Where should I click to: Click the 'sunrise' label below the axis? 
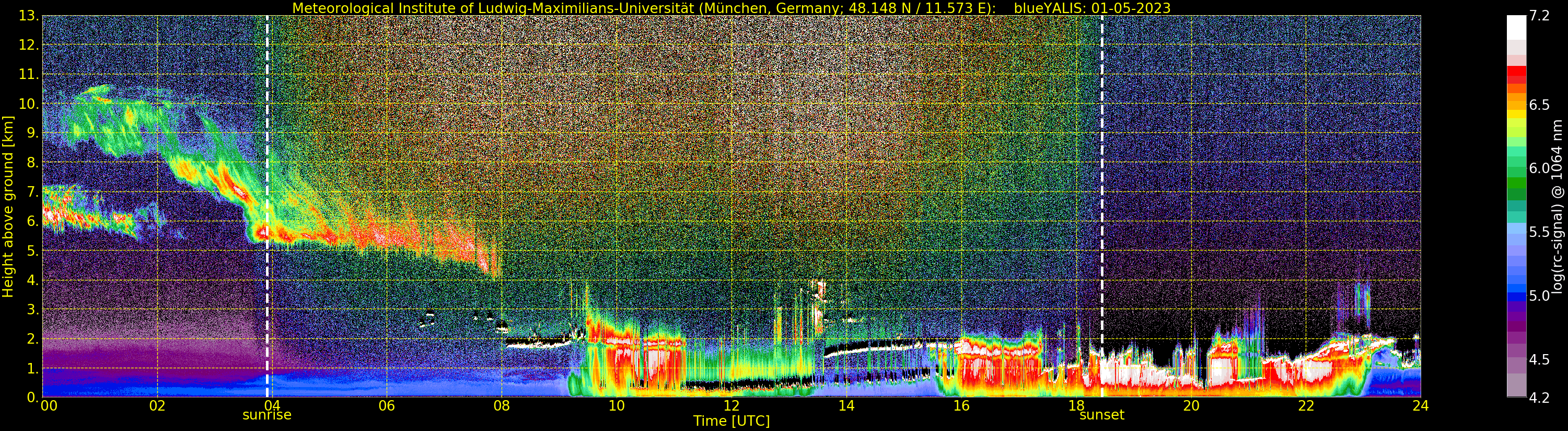click(x=266, y=415)
